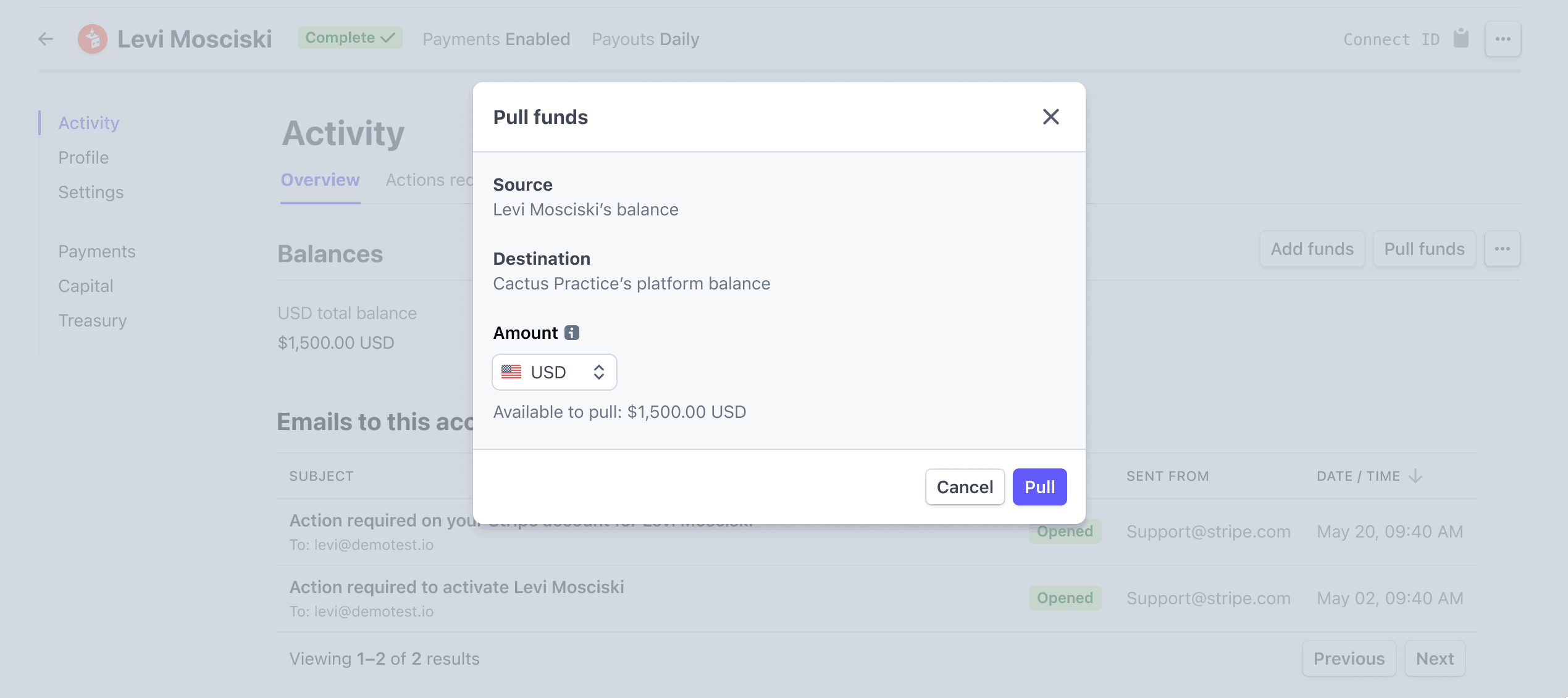
Task: Click the back arrow navigation icon
Action: point(46,38)
